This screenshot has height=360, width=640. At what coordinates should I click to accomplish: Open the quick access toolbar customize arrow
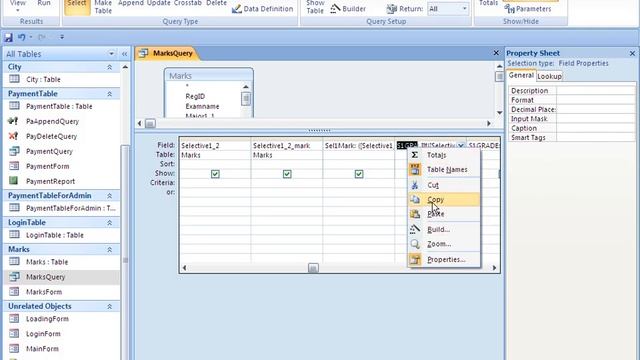tap(62, 37)
